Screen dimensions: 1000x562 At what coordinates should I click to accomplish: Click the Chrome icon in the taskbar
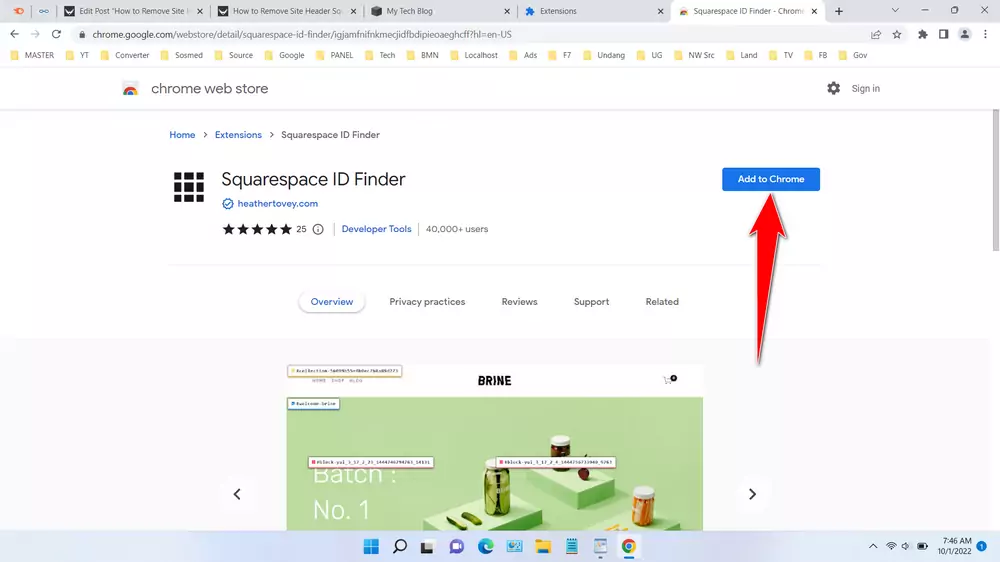(x=629, y=547)
